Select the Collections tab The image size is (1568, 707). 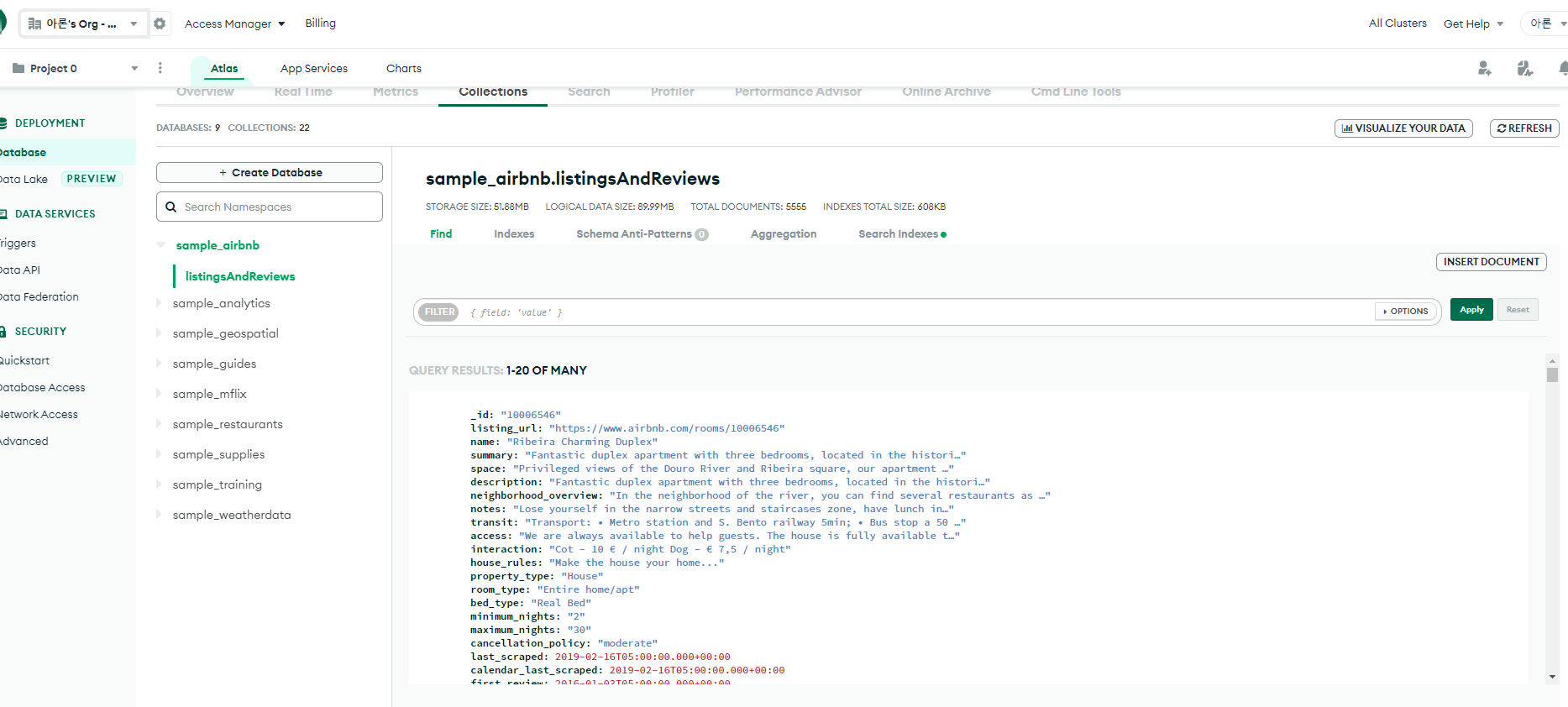click(x=493, y=92)
